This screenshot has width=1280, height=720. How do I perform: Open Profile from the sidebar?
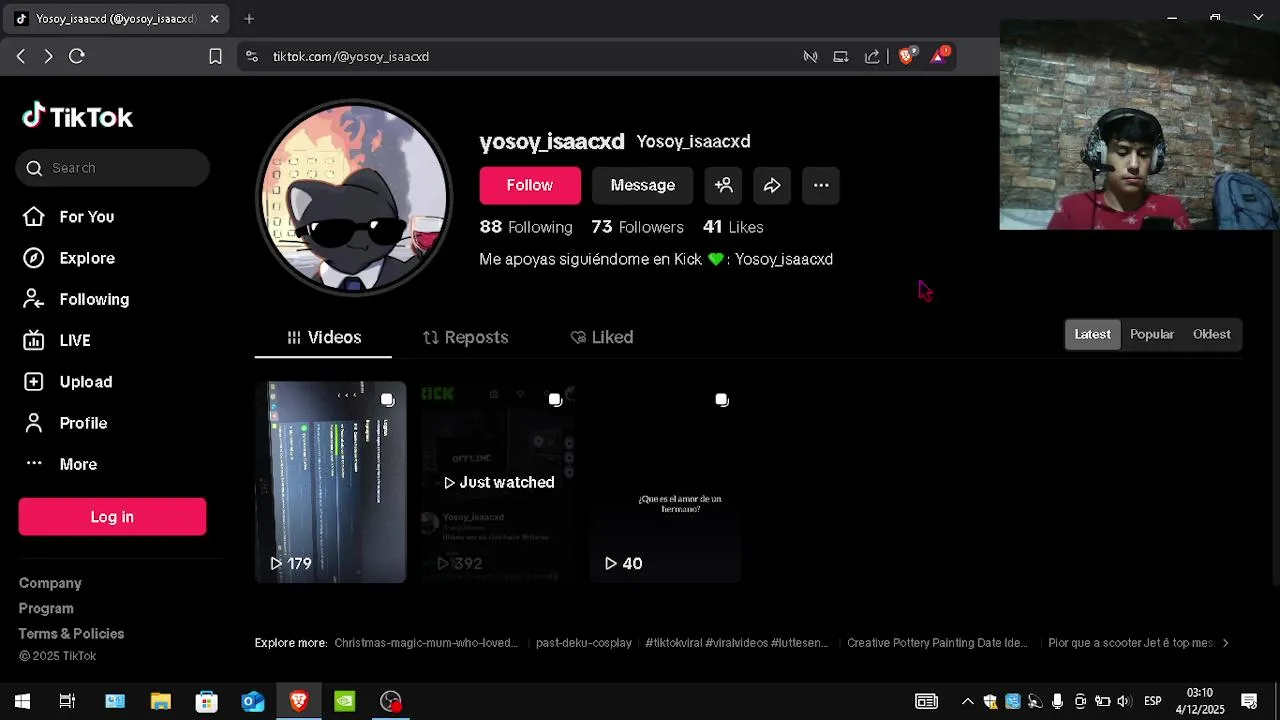coord(65,423)
